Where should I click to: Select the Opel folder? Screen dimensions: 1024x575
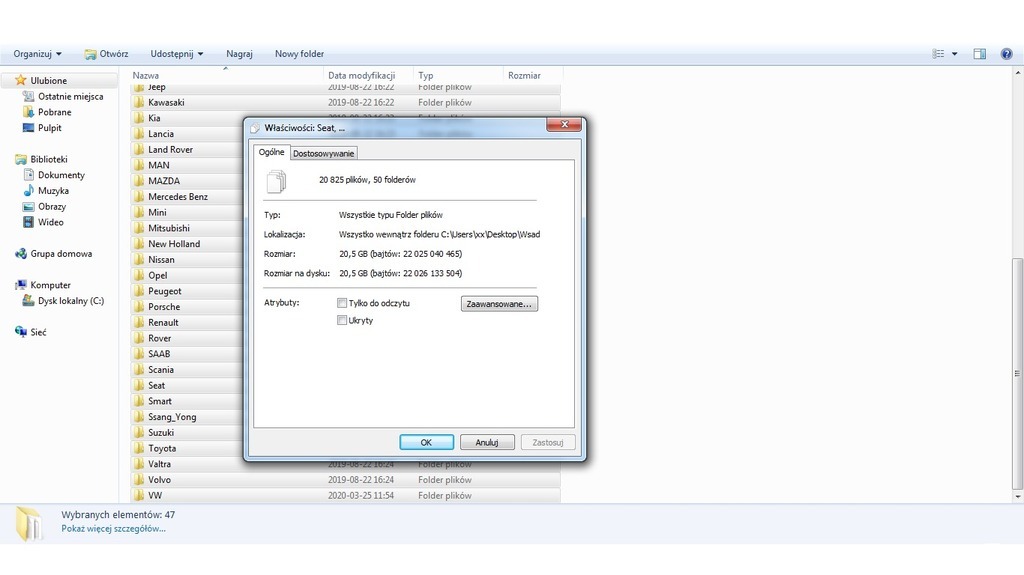[157, 275]
